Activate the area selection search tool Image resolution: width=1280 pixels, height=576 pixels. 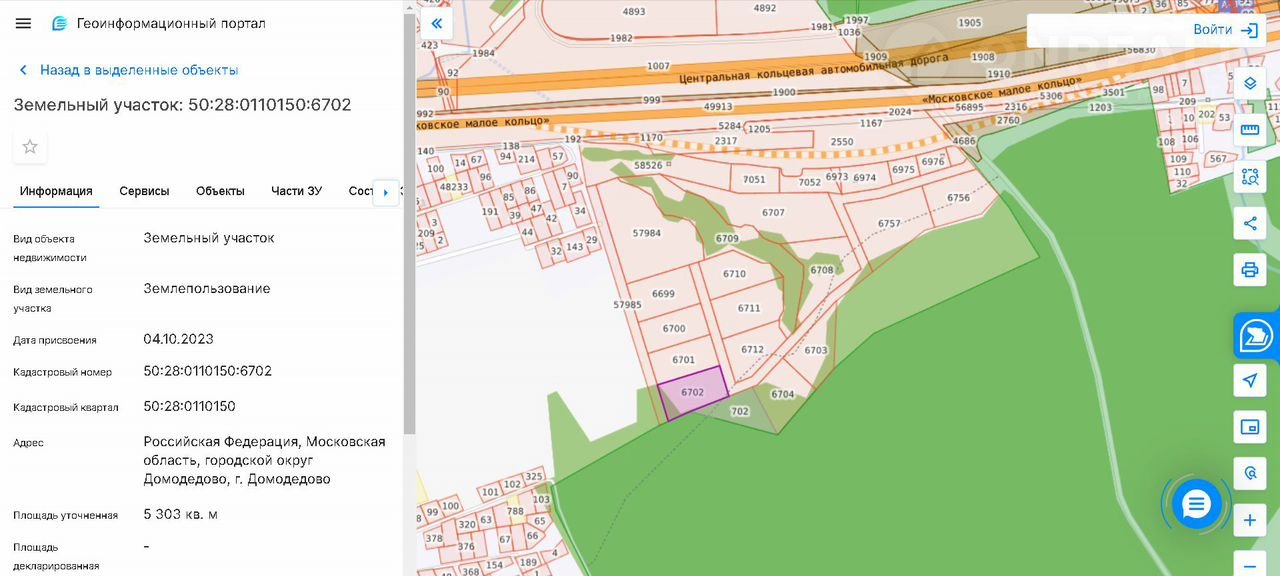tap(1249, 177)
